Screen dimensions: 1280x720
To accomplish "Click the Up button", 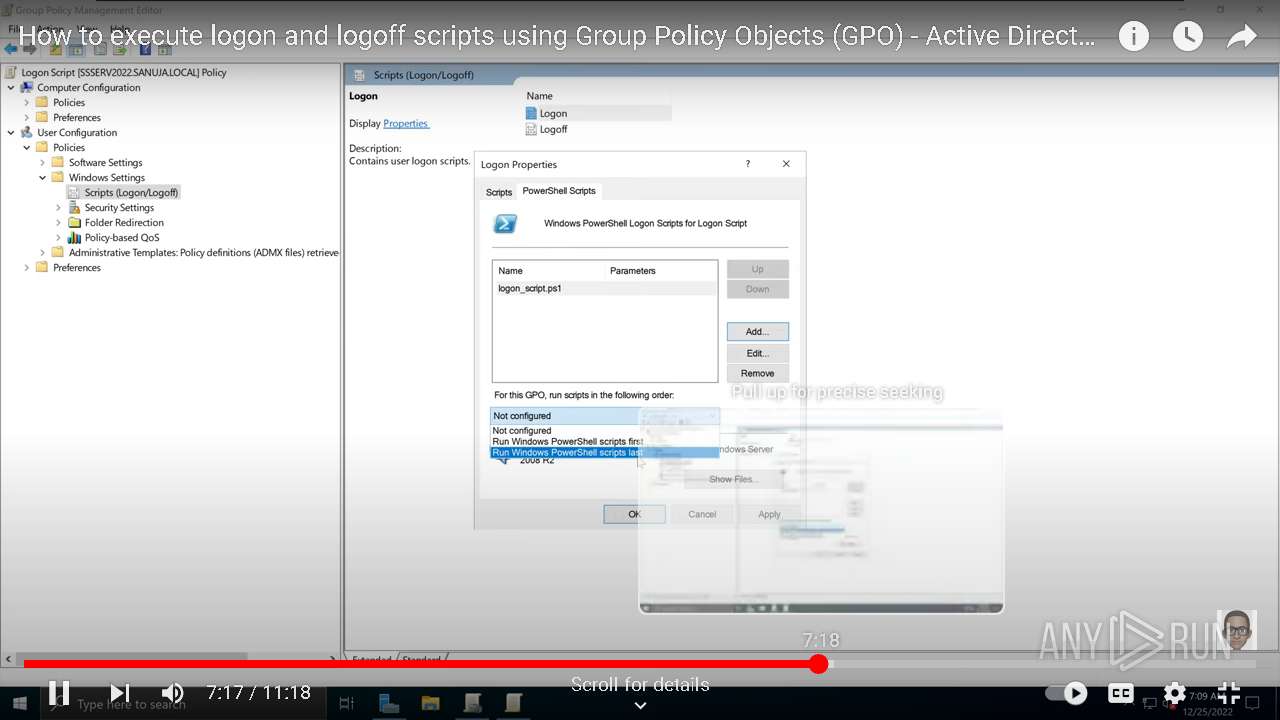I will click(x=758, y=269).
